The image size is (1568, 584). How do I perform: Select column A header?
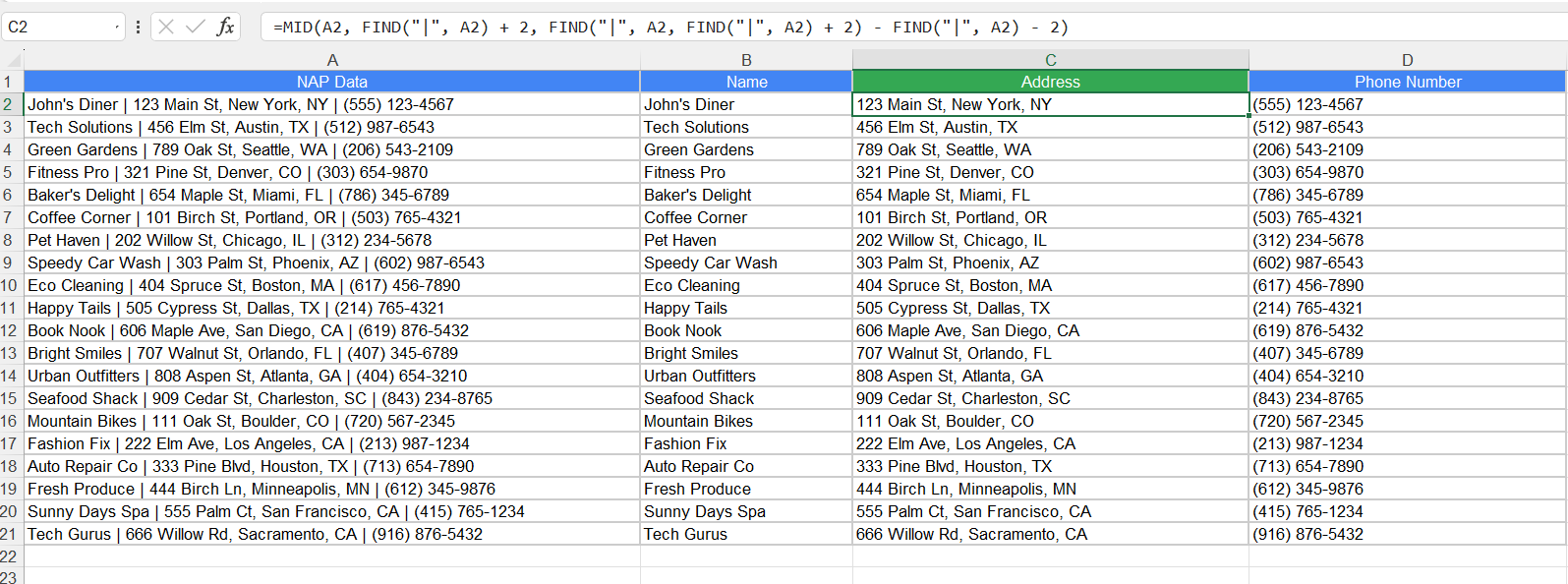point(332,60)
